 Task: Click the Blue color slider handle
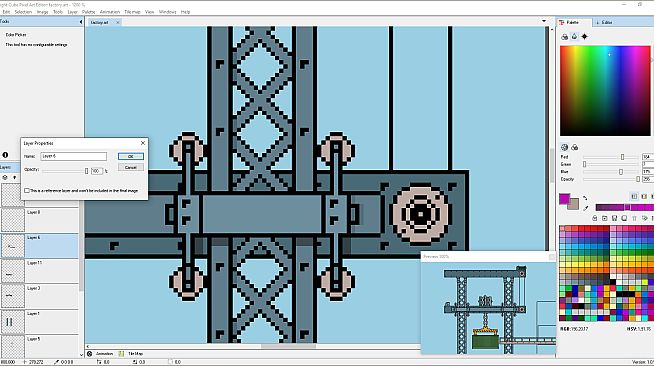[x=621, y=172]
